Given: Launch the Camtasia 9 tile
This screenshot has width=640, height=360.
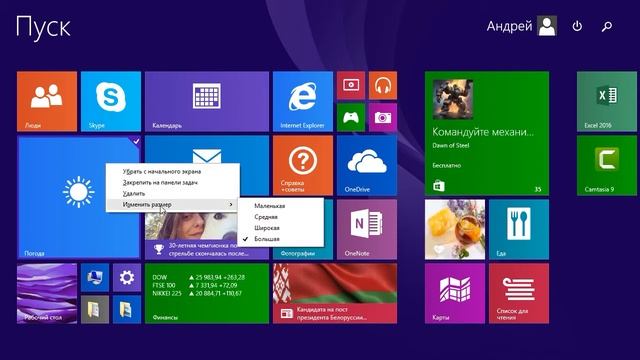Looking at the screenshot, I should click(607, 166).
